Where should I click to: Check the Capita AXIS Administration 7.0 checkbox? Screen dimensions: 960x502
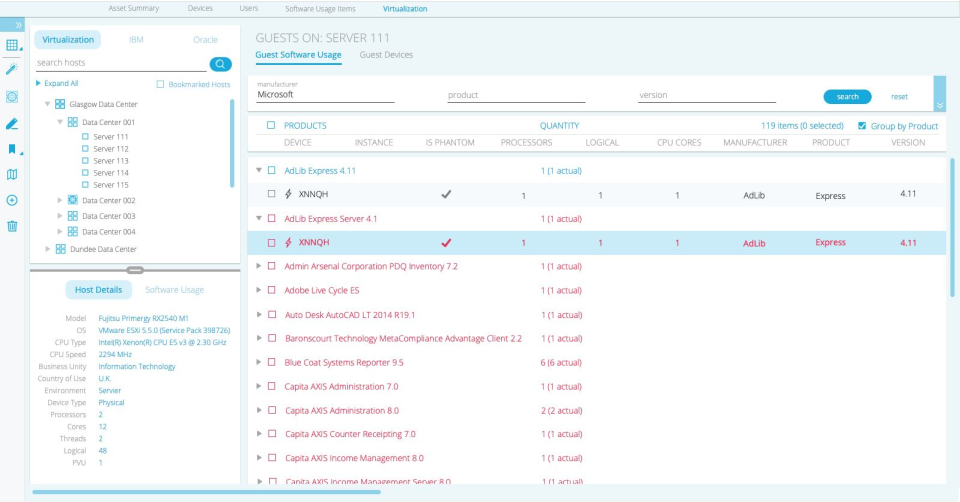[272, 386]
